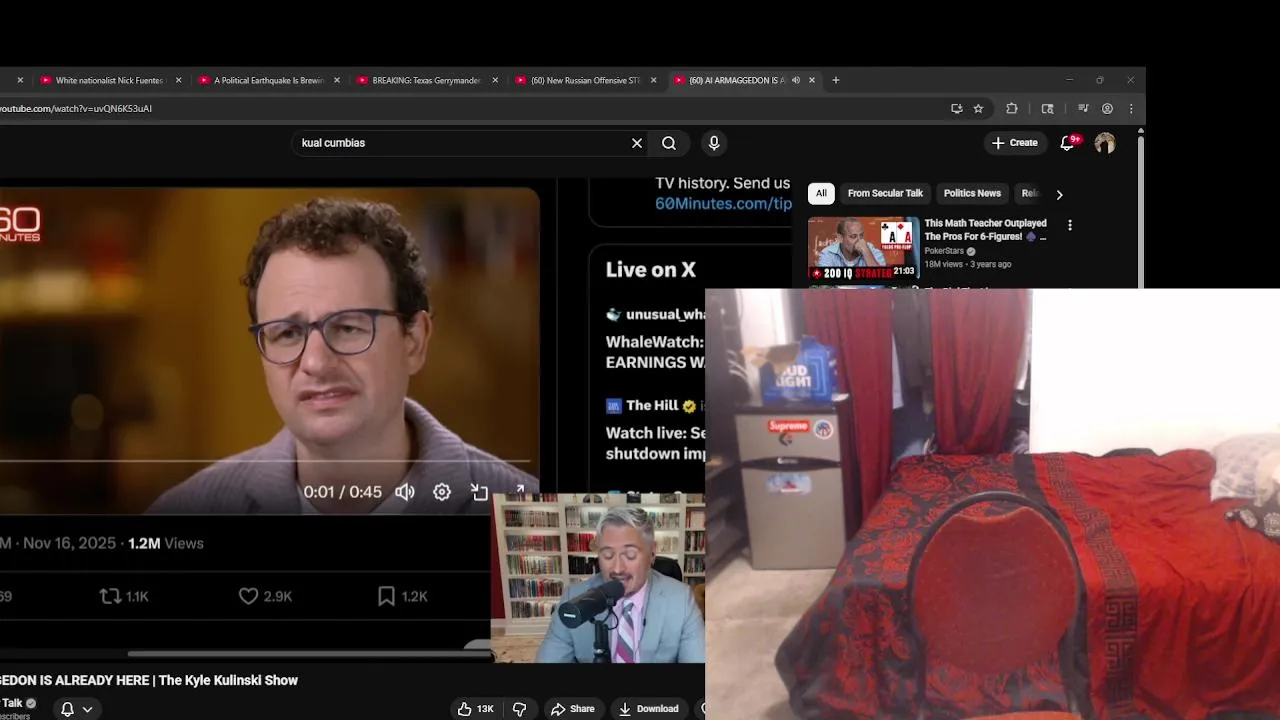Like the video with 13K thumbs up

coord(475,709)
